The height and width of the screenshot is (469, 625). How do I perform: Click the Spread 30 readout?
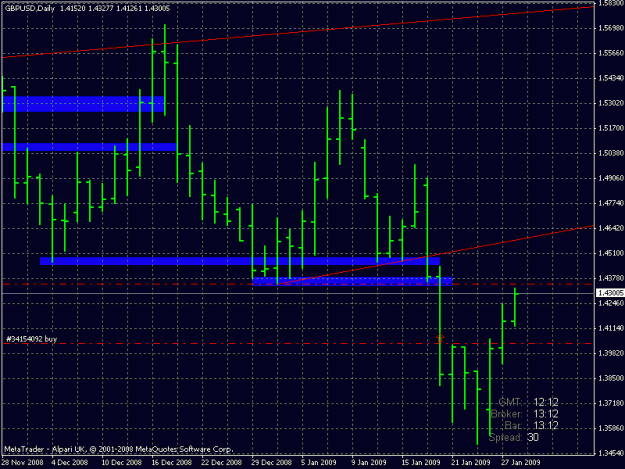514,438
